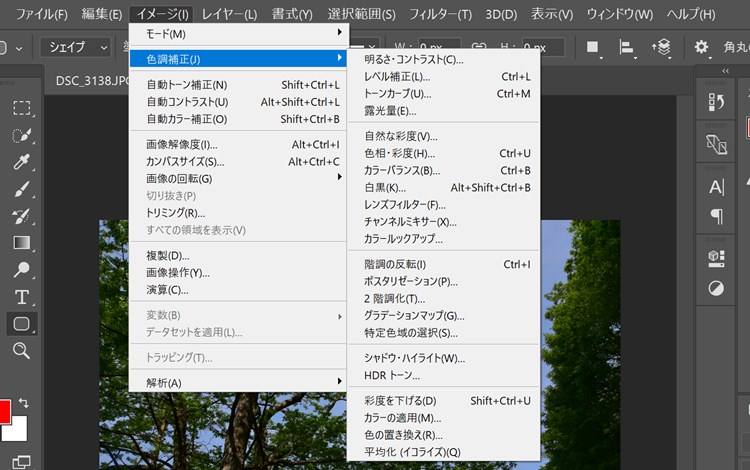Choose 自動コントラスト from Image menu
750x470 pixels.
pos(238,102)
